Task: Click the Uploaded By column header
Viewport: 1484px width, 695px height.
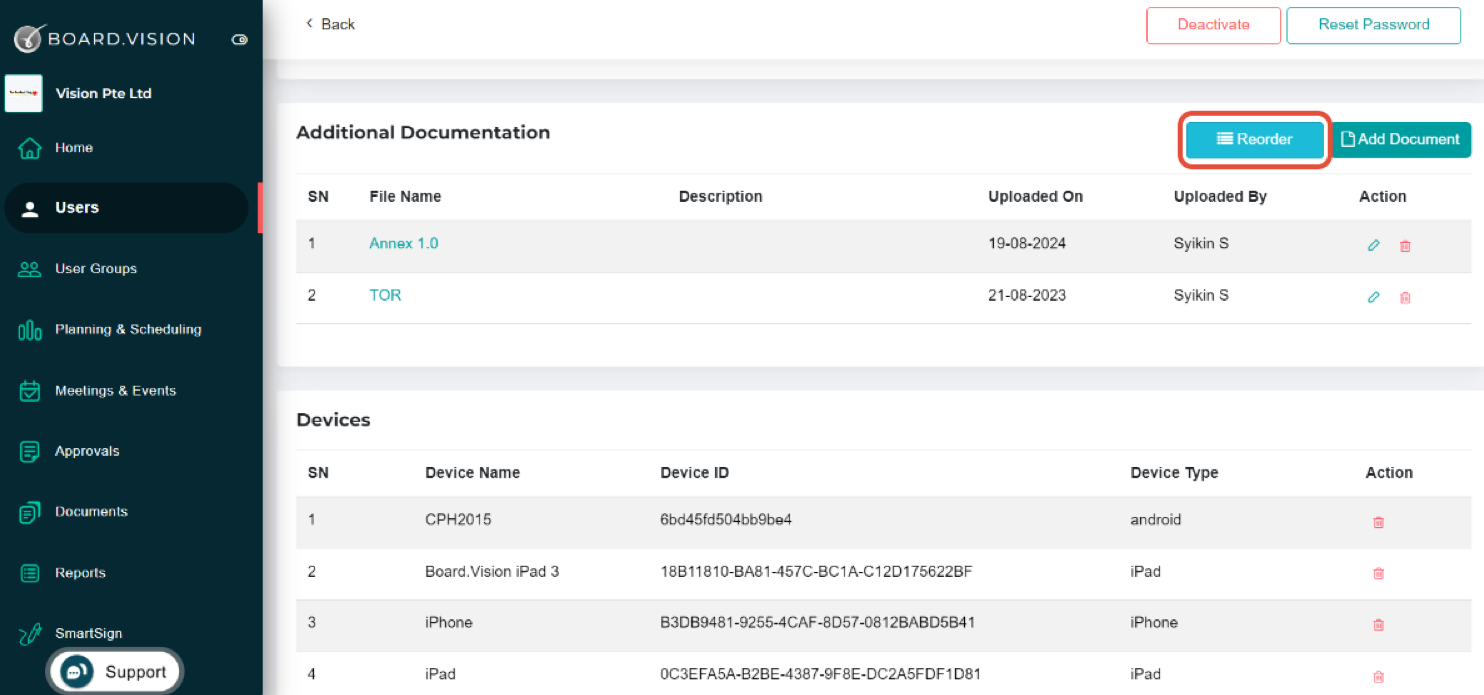Action: [1220, 197]
